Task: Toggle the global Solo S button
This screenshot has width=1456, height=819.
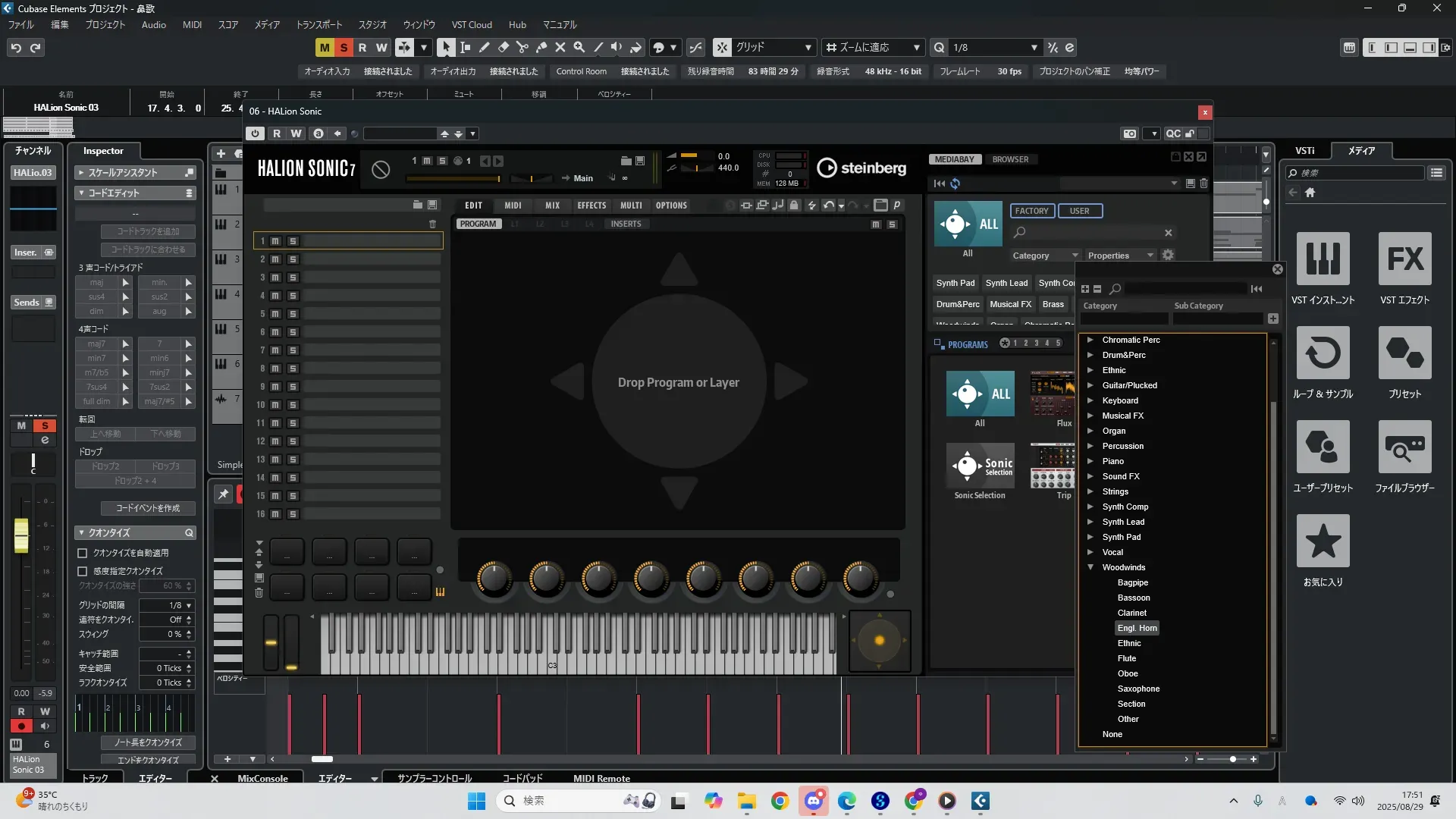Action: (x=344, y=47)
